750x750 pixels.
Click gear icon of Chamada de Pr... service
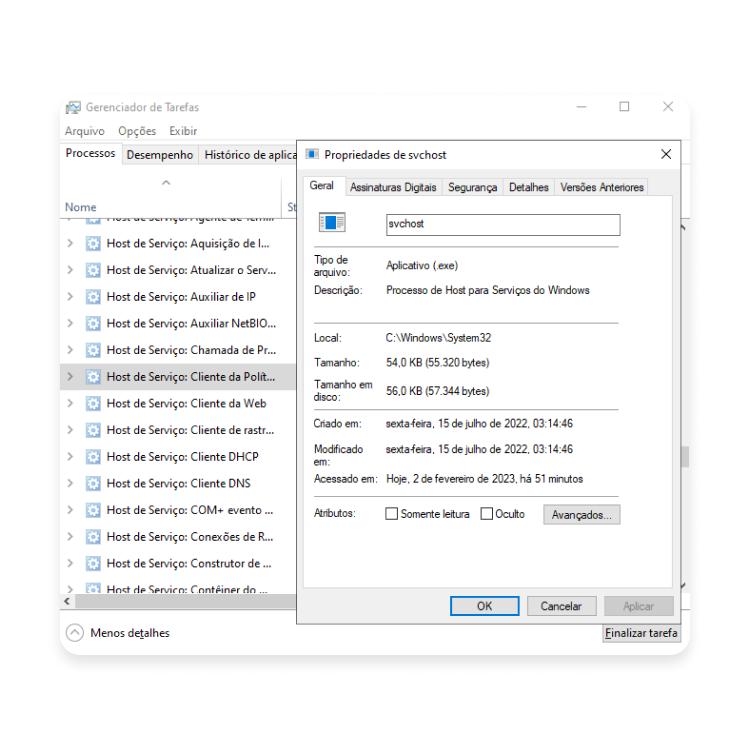point(93,351)
